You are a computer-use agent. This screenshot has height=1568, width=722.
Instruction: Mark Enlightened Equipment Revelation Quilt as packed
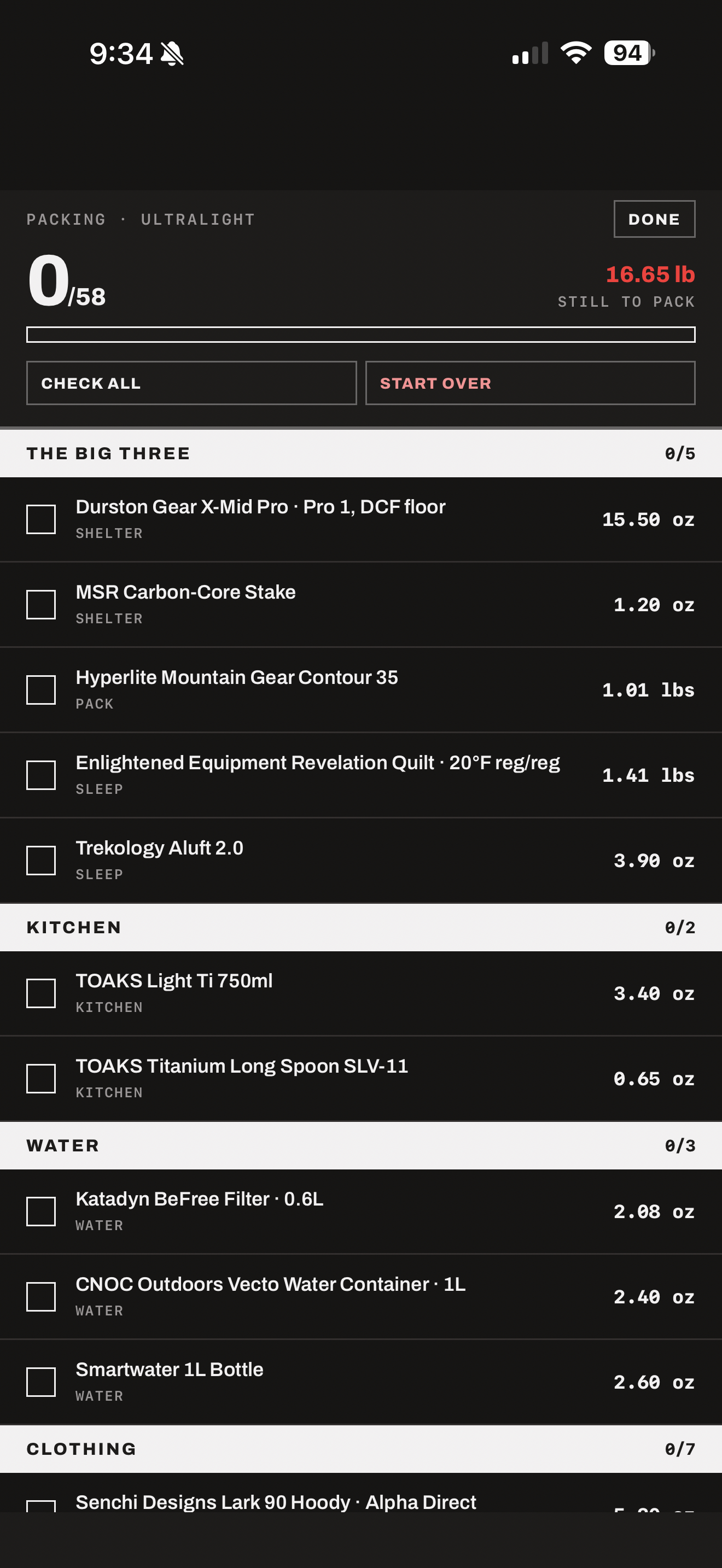41,775
